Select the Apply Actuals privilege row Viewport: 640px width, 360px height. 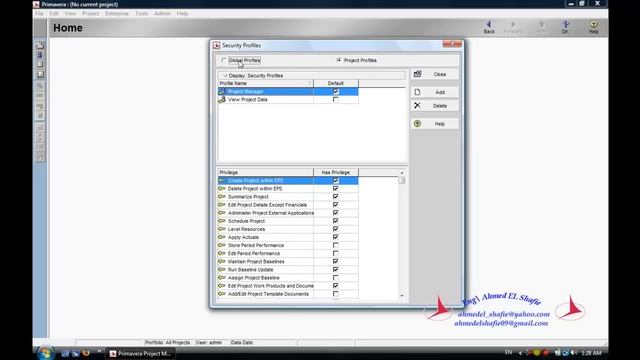(x=288, y=237)
